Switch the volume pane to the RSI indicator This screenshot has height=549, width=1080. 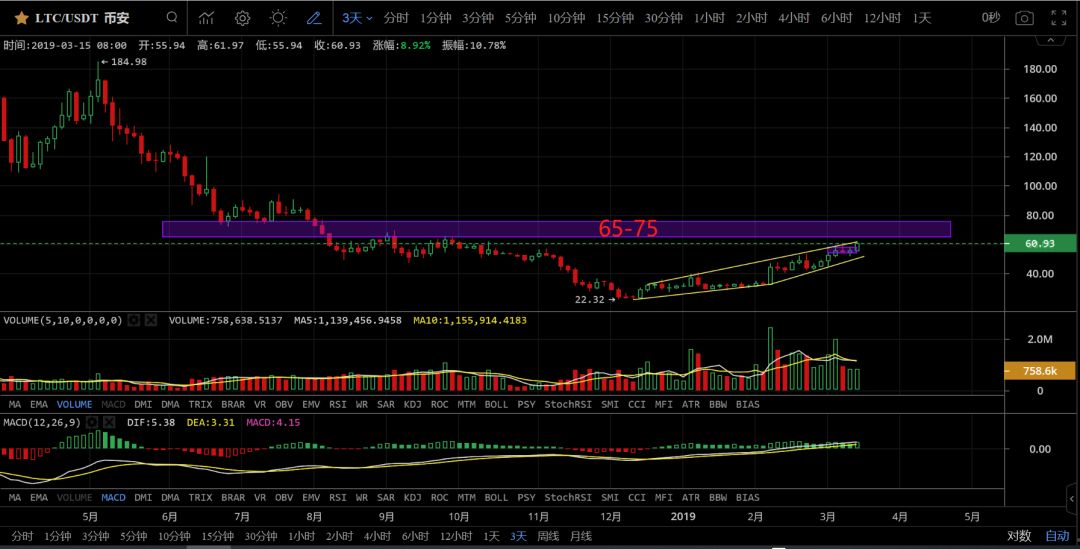(337, 404)
